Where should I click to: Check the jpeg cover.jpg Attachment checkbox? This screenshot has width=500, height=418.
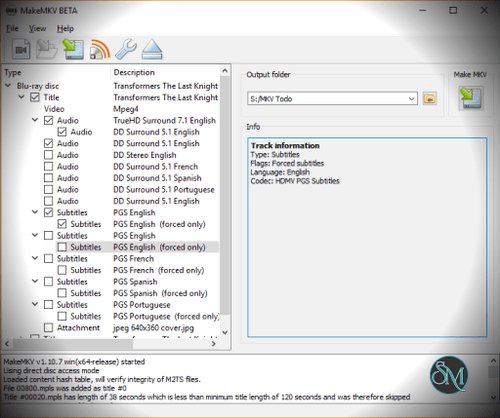(48, 328)
